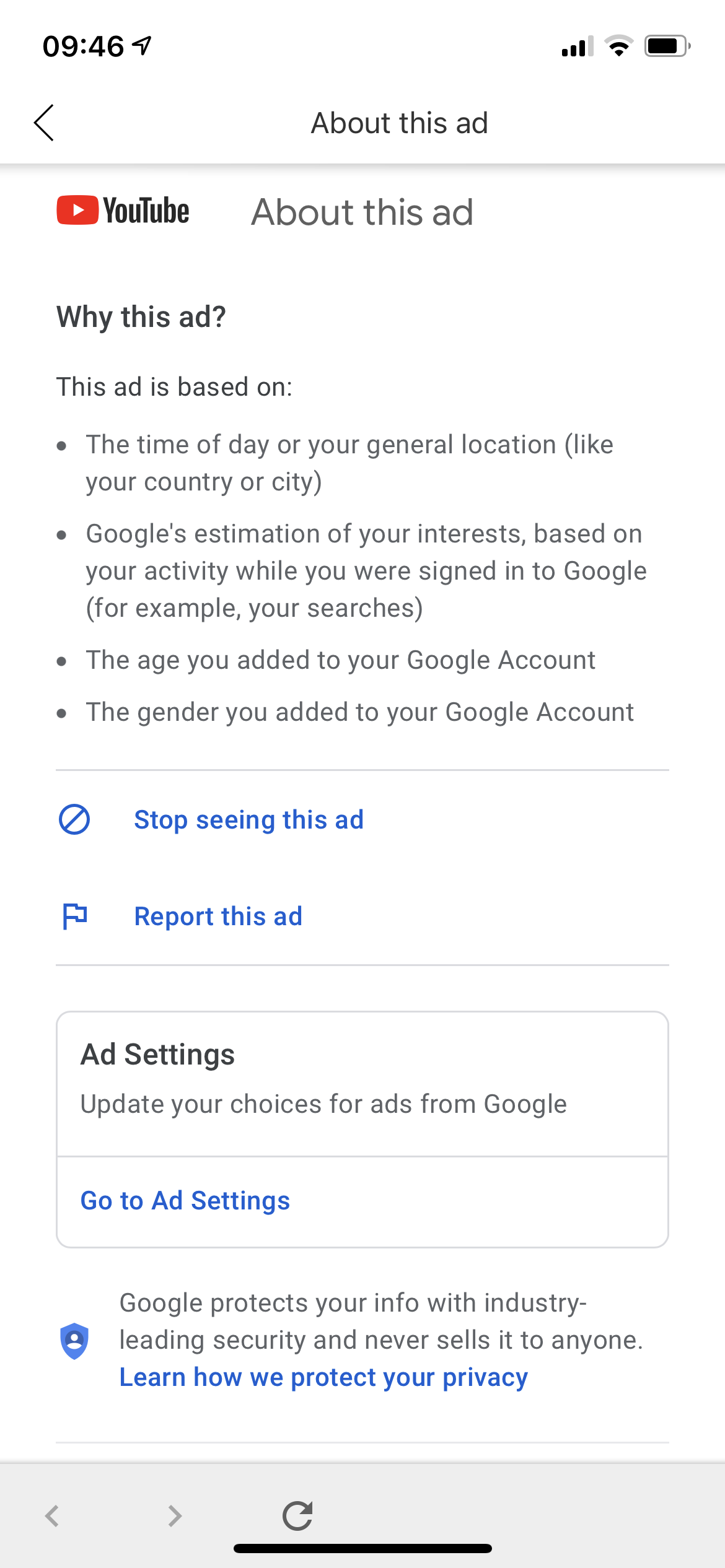Tap the reload page icon
The image size is (725, 1568).
coord(297,1515)
